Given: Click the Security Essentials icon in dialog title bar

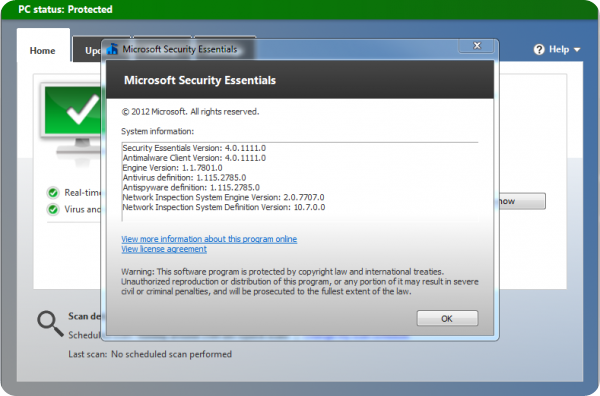Looking at the screenshot, I should pyautogui.click(x=112, y=49).
